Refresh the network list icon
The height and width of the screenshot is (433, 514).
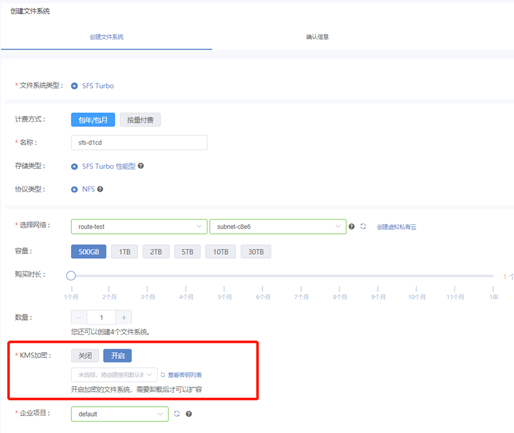coord(363,226)
